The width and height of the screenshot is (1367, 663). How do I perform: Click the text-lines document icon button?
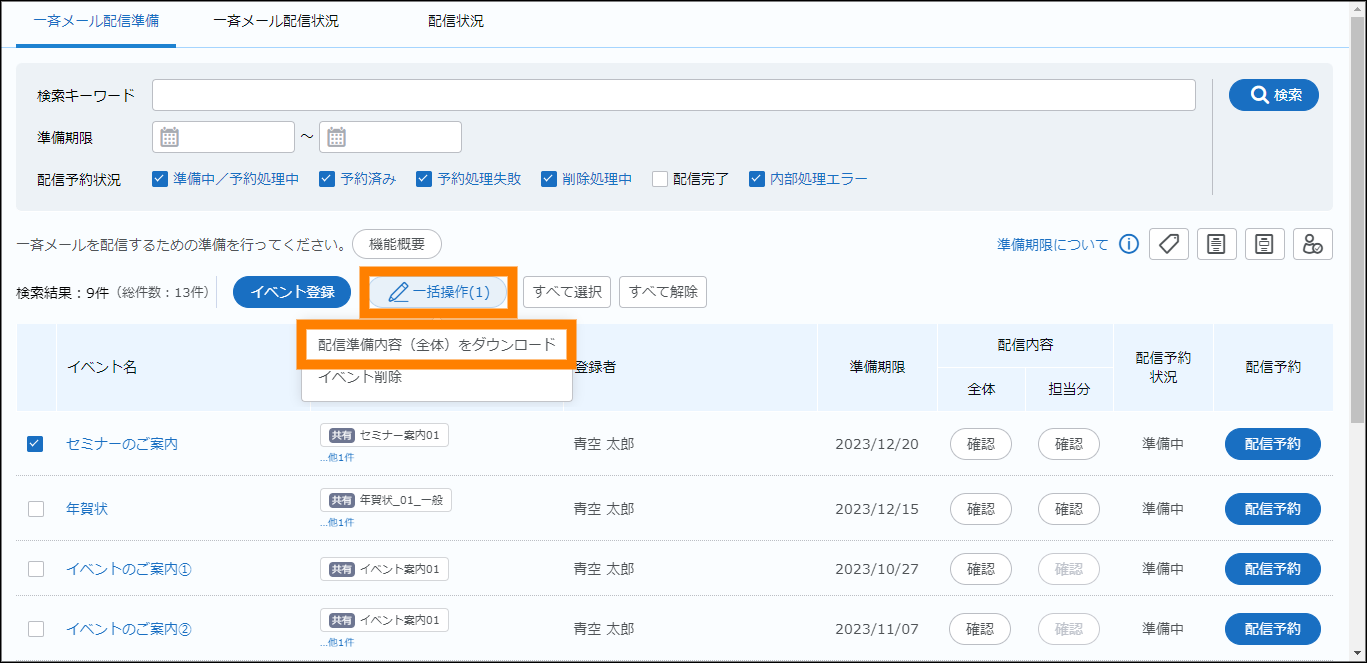tap(1216, 244)
